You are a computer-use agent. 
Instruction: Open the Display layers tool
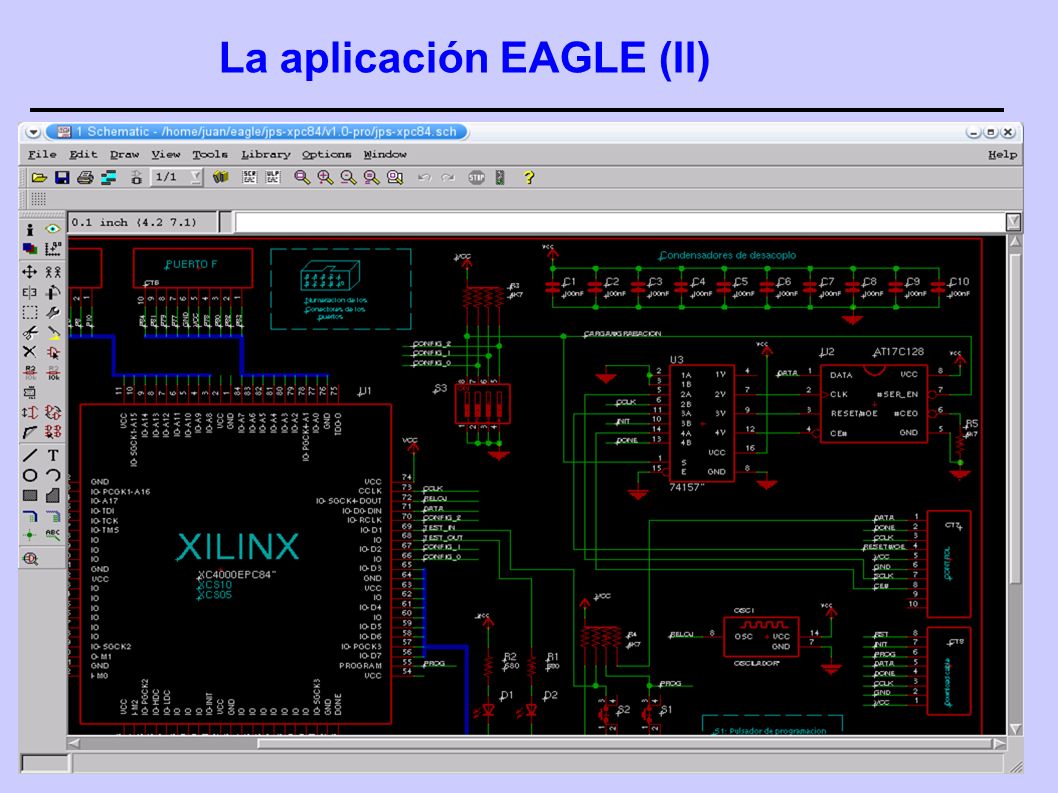click(30, 249)
